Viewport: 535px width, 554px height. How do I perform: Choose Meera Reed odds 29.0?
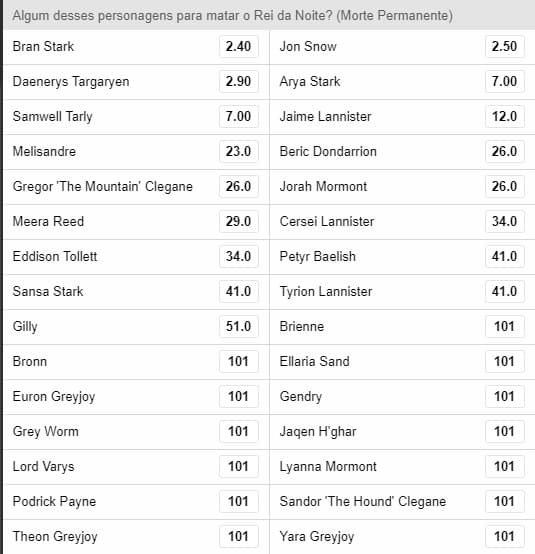(239, 221)
